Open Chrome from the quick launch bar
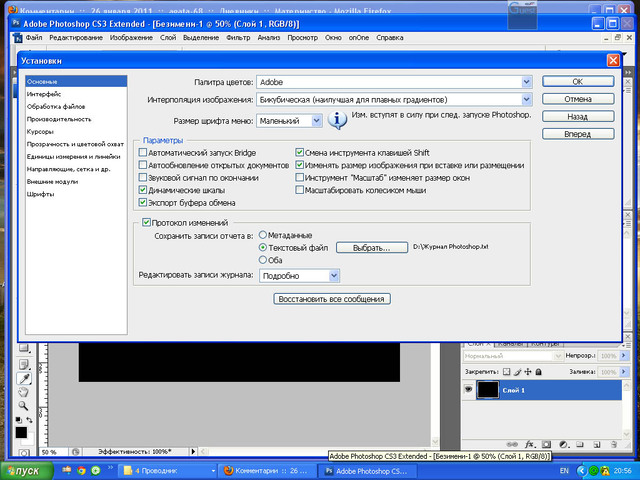 81,471
